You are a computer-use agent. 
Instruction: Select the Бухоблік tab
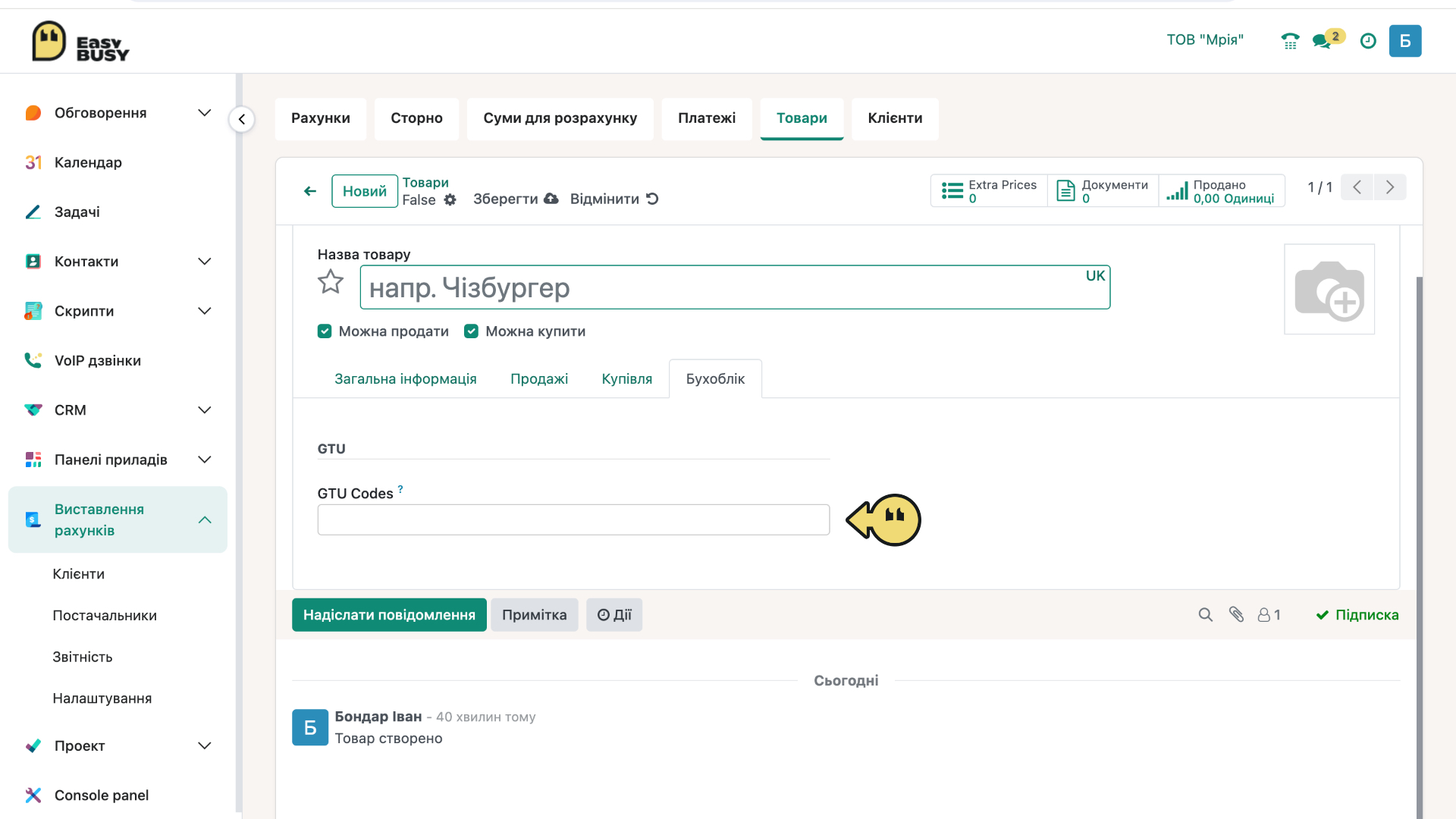click(x=715, y=379)
